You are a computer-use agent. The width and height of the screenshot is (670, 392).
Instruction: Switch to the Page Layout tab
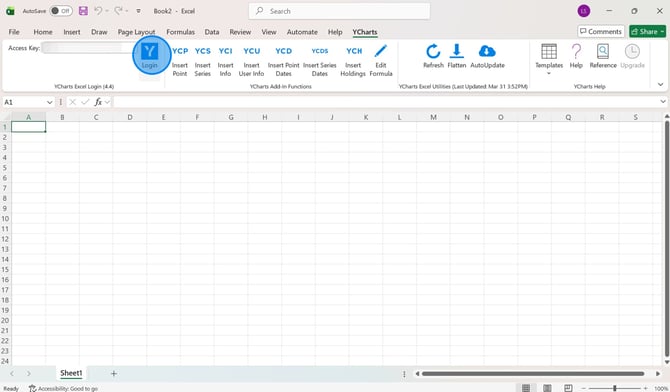tap(136, 32)
